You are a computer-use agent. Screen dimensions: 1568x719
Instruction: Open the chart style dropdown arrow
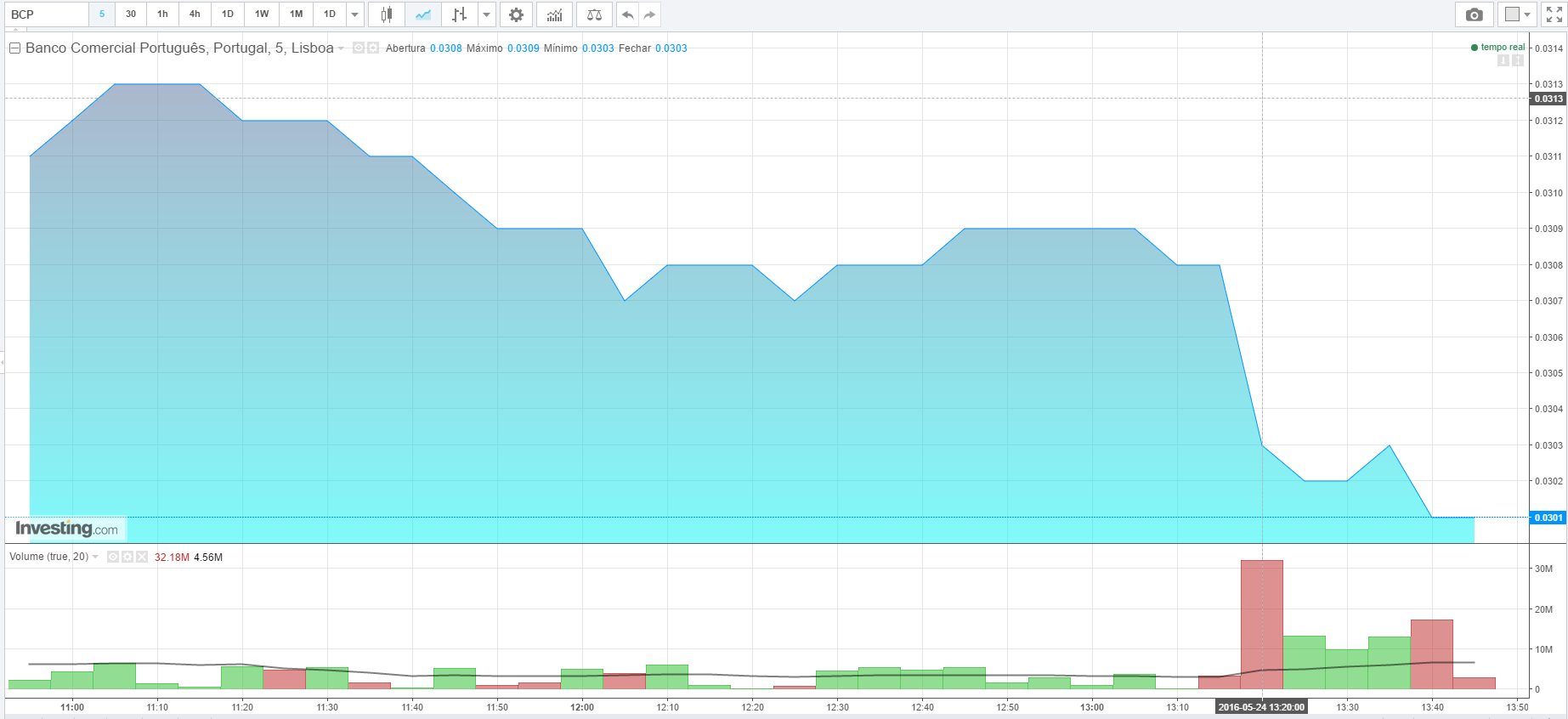487,14
